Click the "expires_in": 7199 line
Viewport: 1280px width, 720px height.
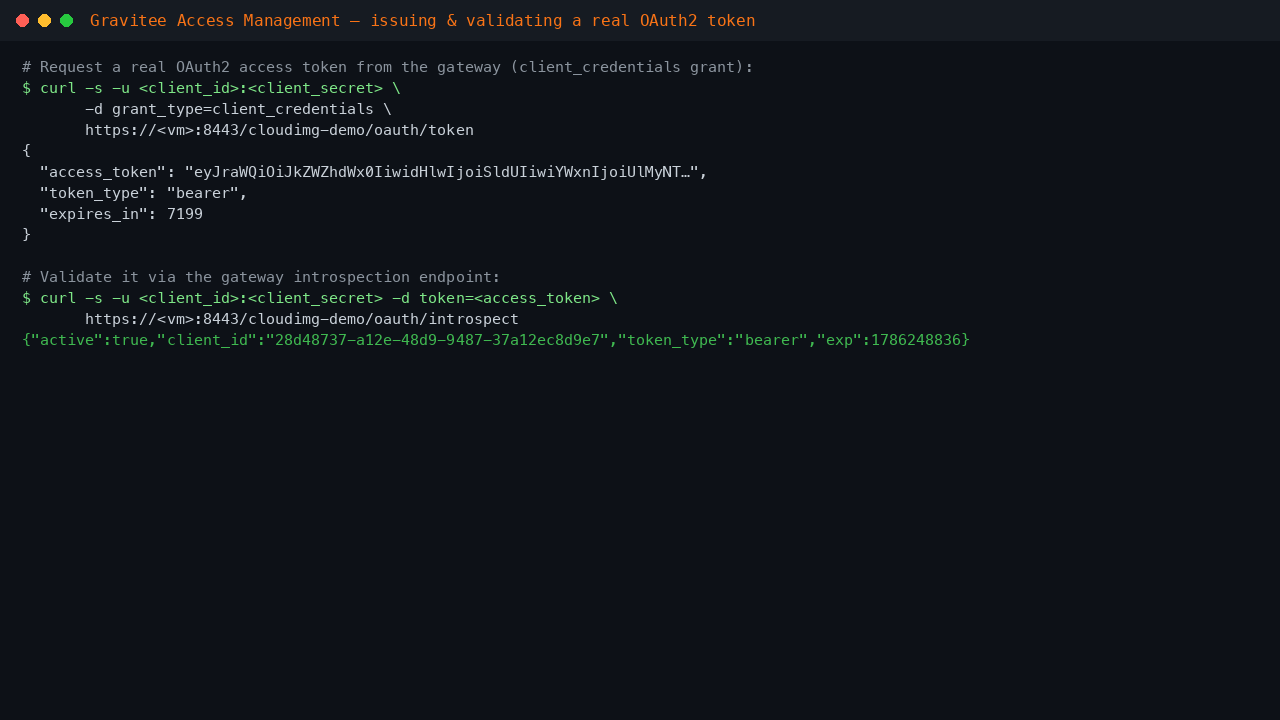[121, 214]
